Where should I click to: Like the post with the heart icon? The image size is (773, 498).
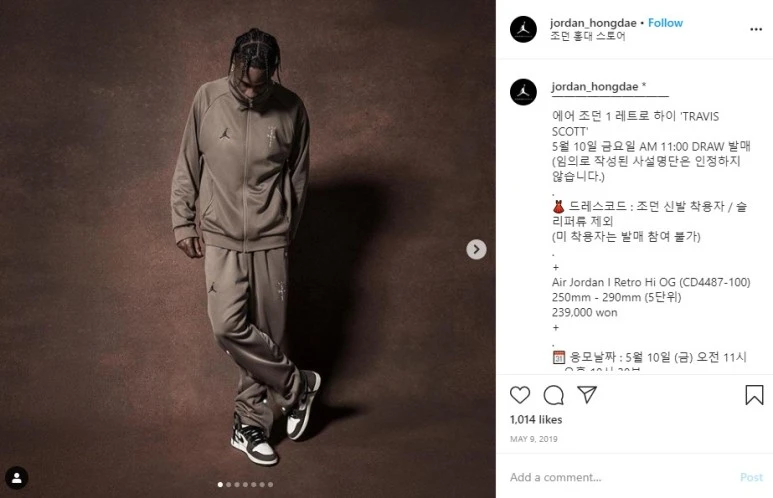pos(520,395)
